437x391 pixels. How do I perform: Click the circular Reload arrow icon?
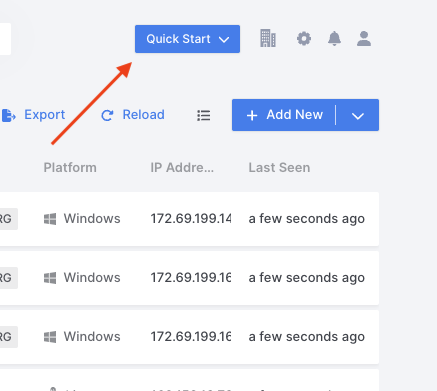tap(107, 115)
